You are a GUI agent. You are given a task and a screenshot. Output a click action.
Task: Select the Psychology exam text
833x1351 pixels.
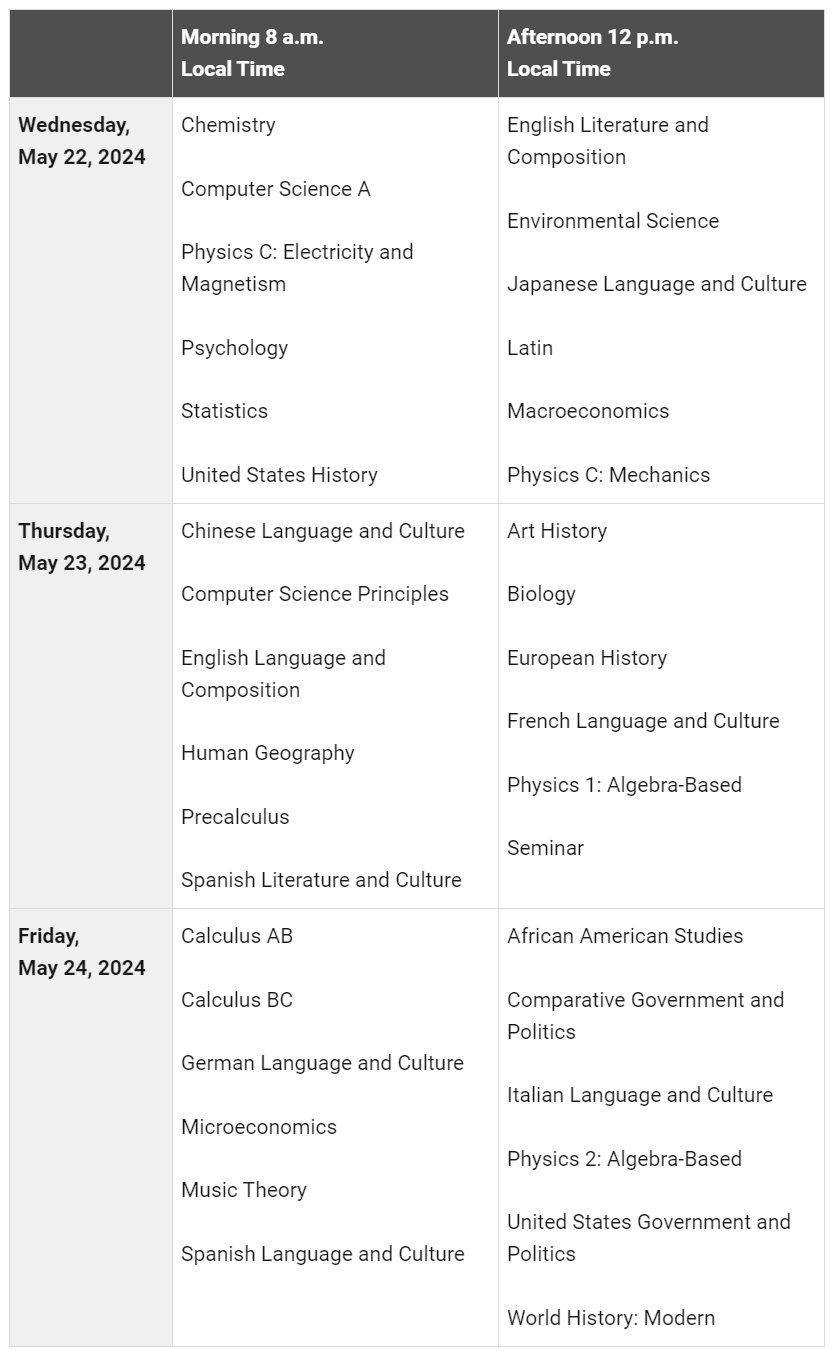coord(234,348)
